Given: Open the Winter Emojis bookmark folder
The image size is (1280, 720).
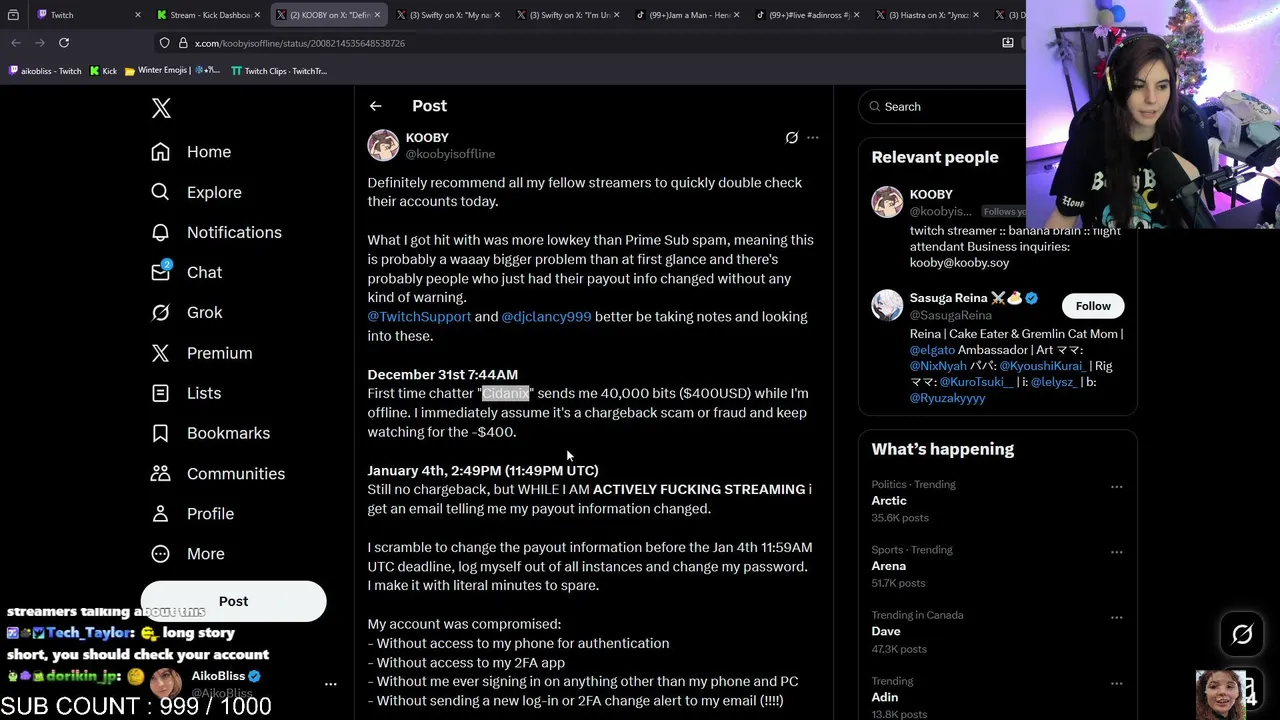Looking at the screenshot, I should [172, 71].
